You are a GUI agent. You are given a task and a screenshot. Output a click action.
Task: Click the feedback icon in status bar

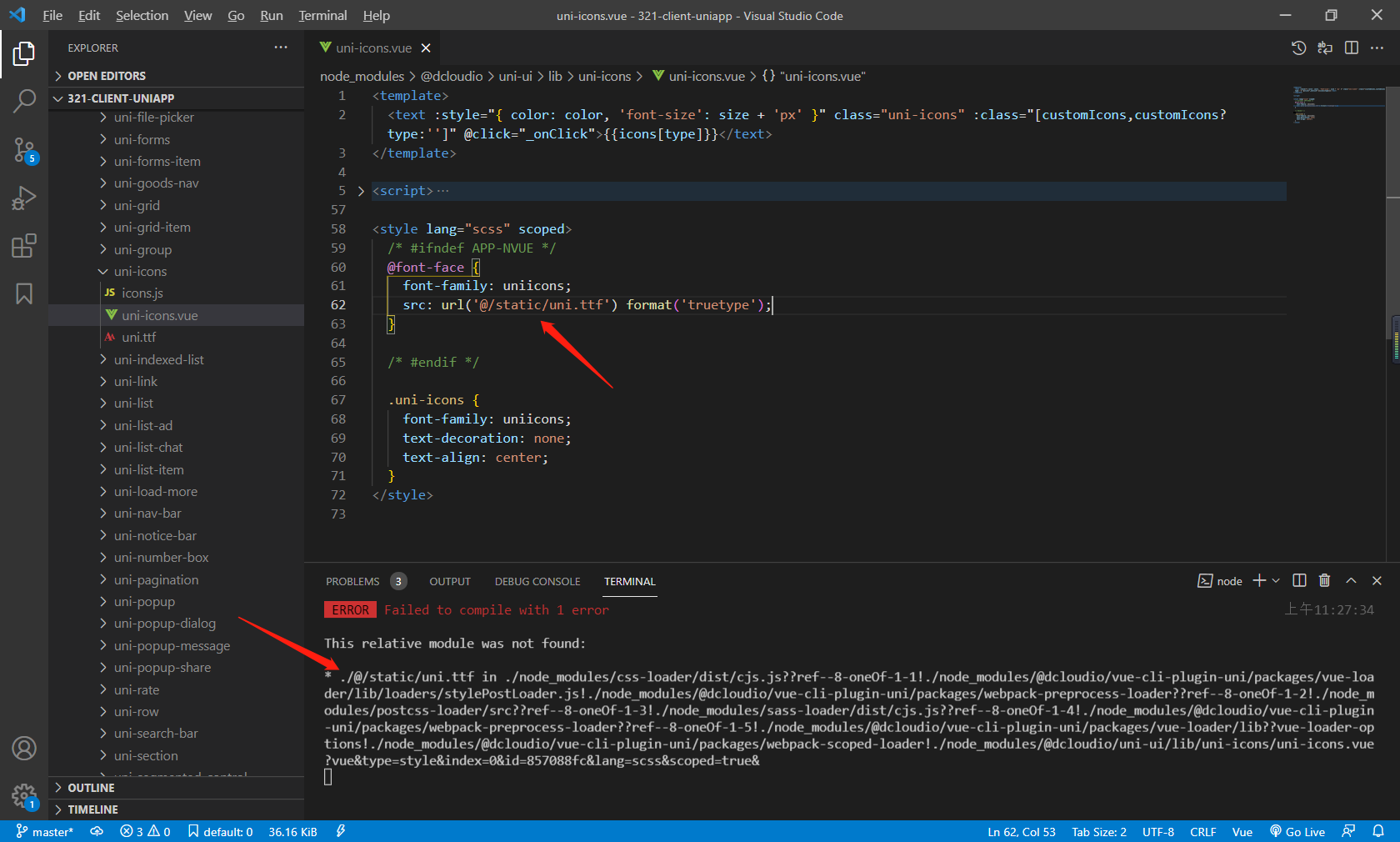pos(1348,831)
